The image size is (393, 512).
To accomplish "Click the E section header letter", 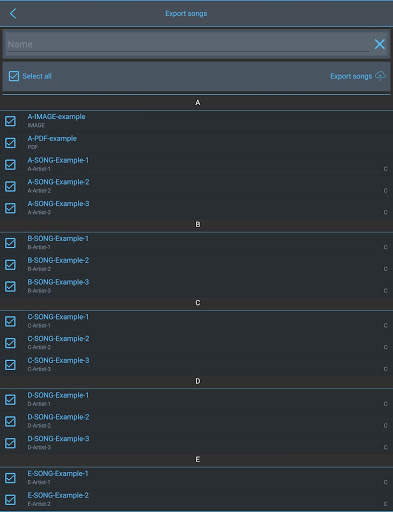I will tap(198, 459).
